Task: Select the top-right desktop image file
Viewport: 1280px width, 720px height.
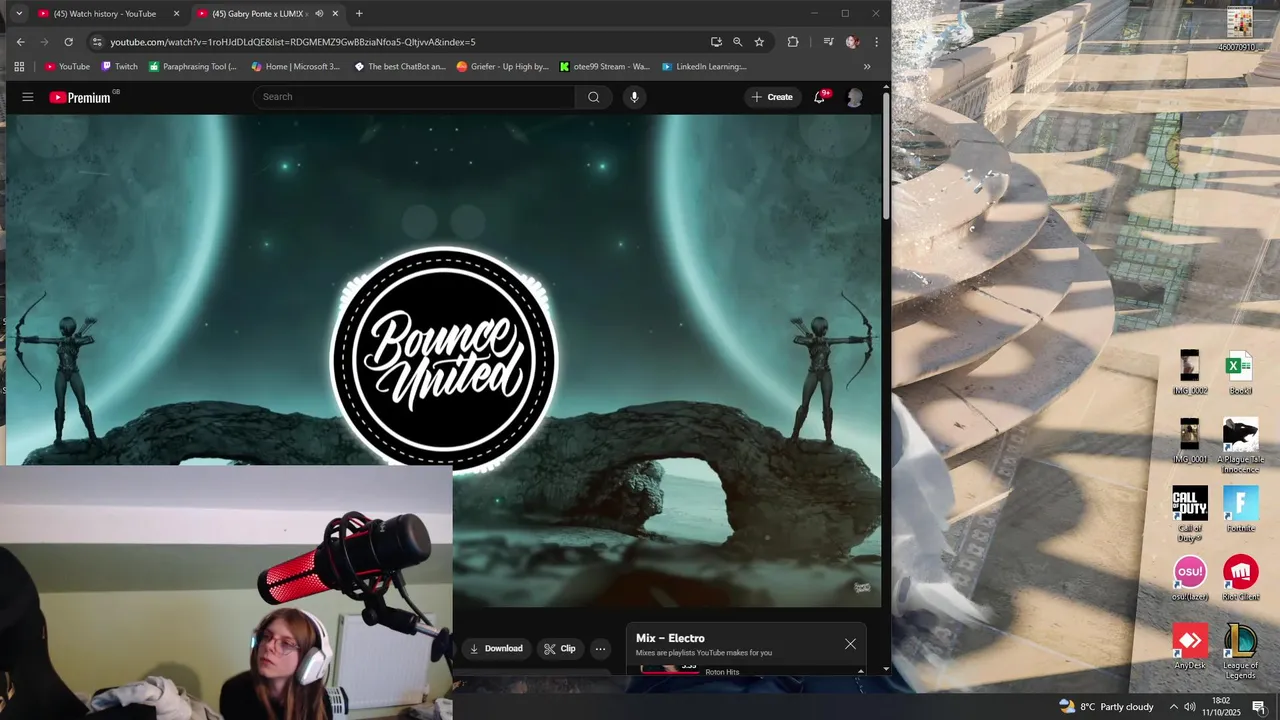Action: tap(1240, 29)
